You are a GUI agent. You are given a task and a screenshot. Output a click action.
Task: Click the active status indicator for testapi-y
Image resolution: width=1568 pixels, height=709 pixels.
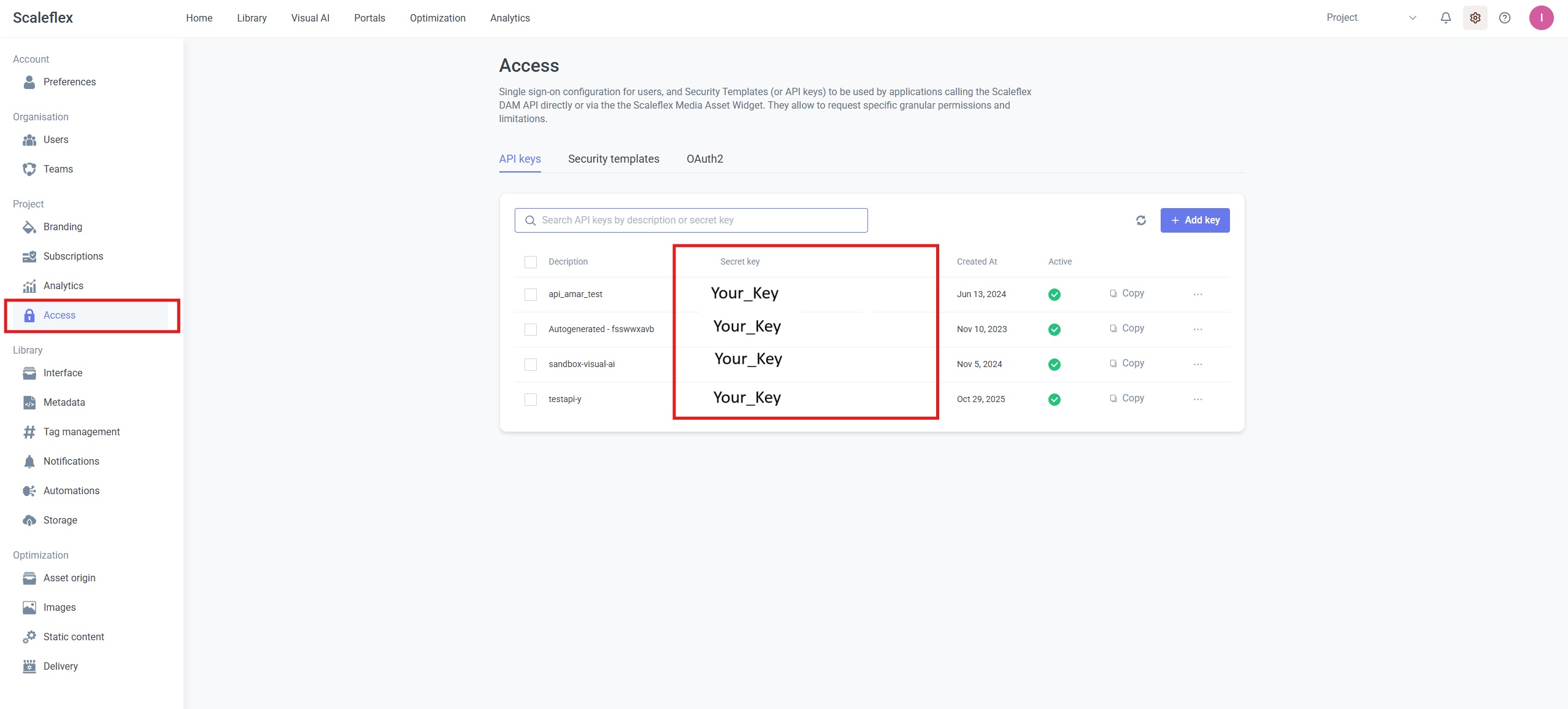(1054, 400)
